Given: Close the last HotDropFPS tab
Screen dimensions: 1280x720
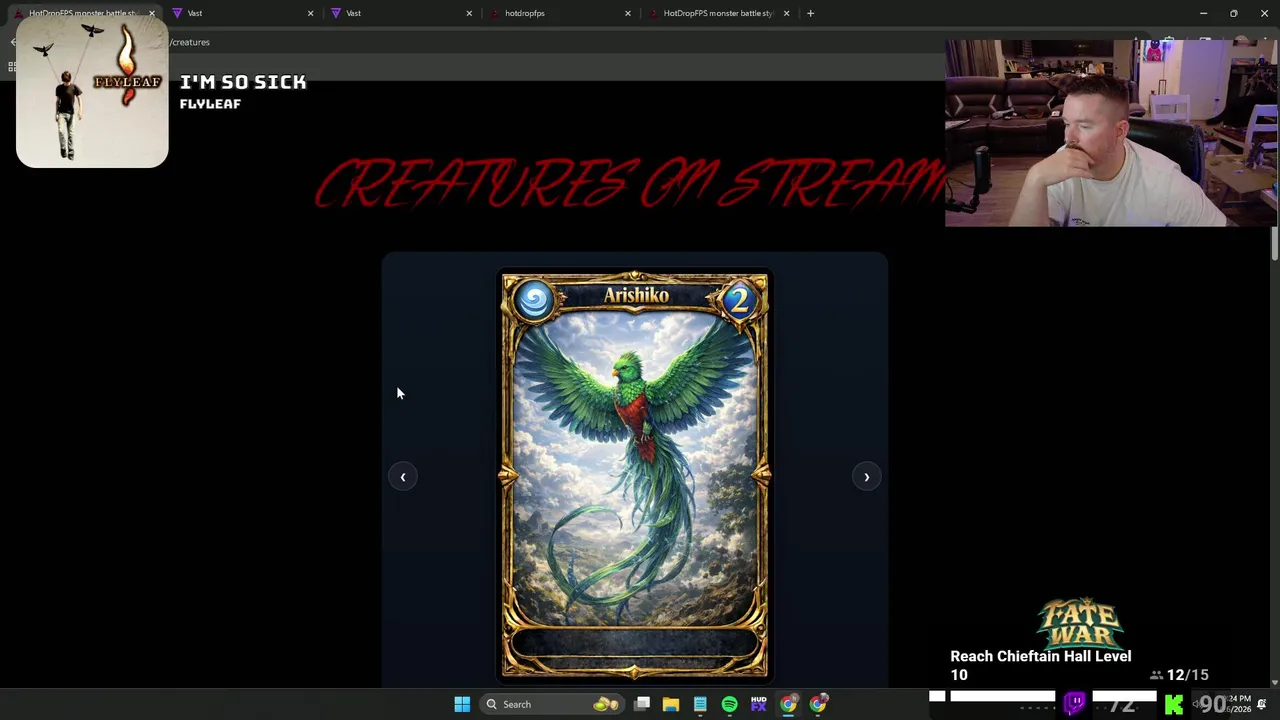Looking at the screenshot, I should [786, 13].
